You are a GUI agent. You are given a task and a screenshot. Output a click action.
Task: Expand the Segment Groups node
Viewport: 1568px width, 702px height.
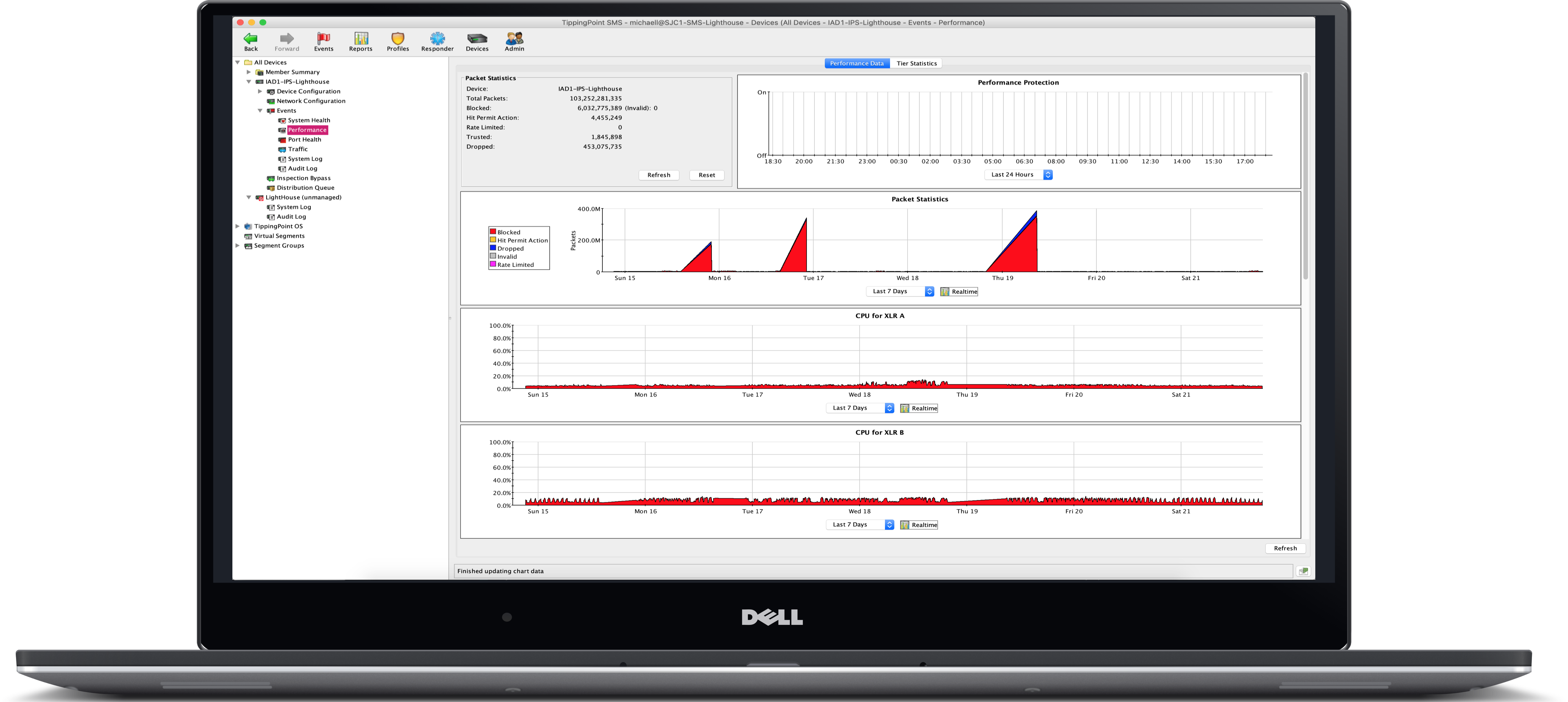(x=237, y=246)
